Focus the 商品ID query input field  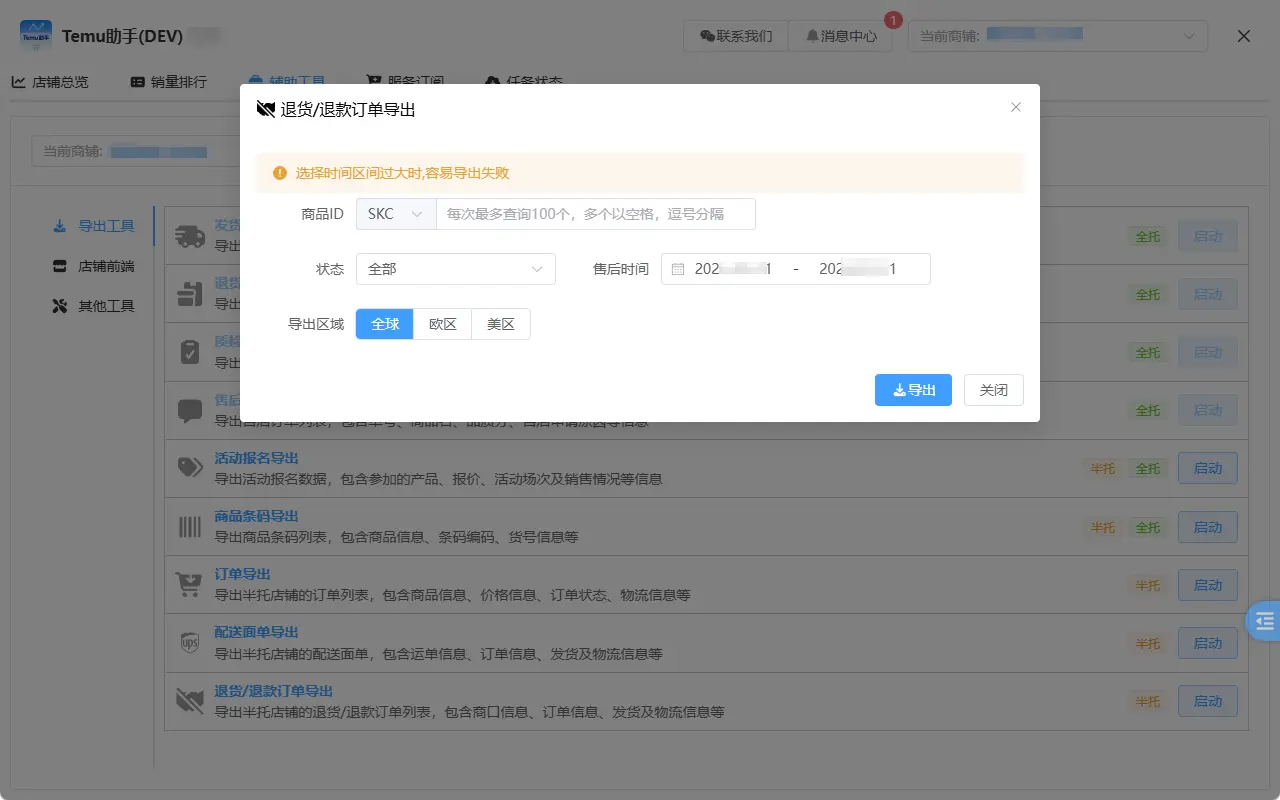[x=596, y=214]
